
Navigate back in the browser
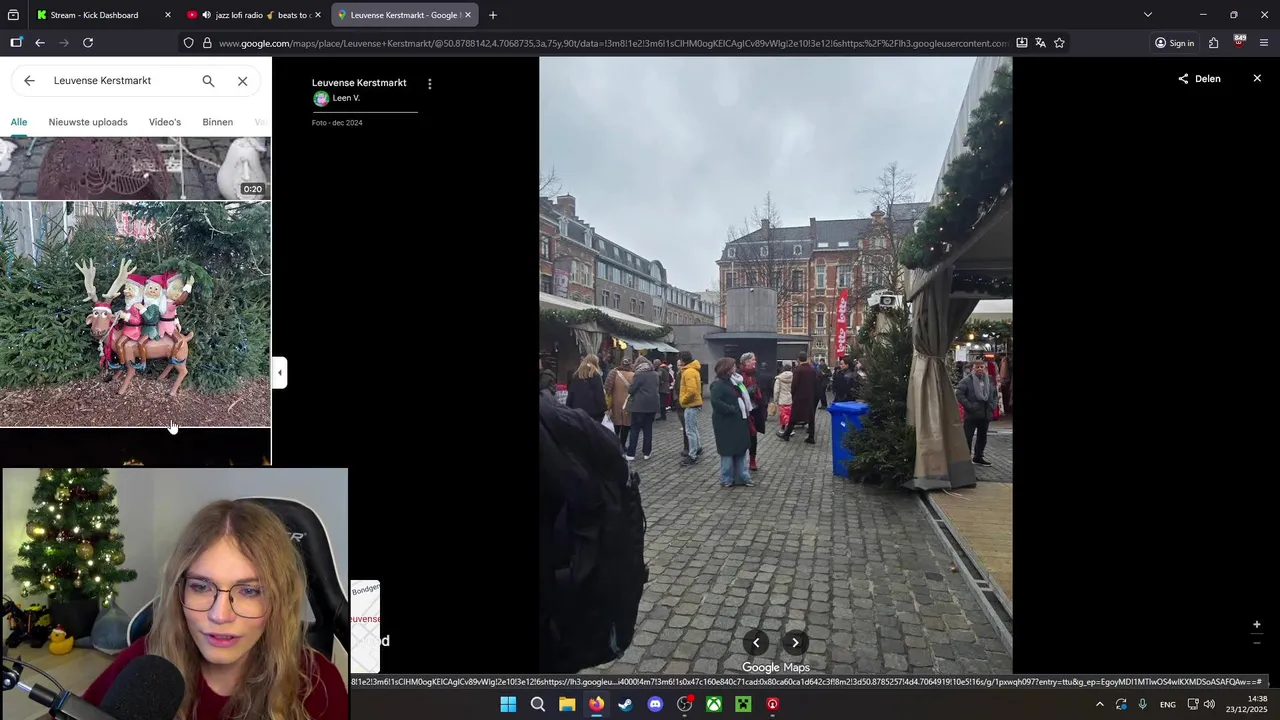coord(40,43)
